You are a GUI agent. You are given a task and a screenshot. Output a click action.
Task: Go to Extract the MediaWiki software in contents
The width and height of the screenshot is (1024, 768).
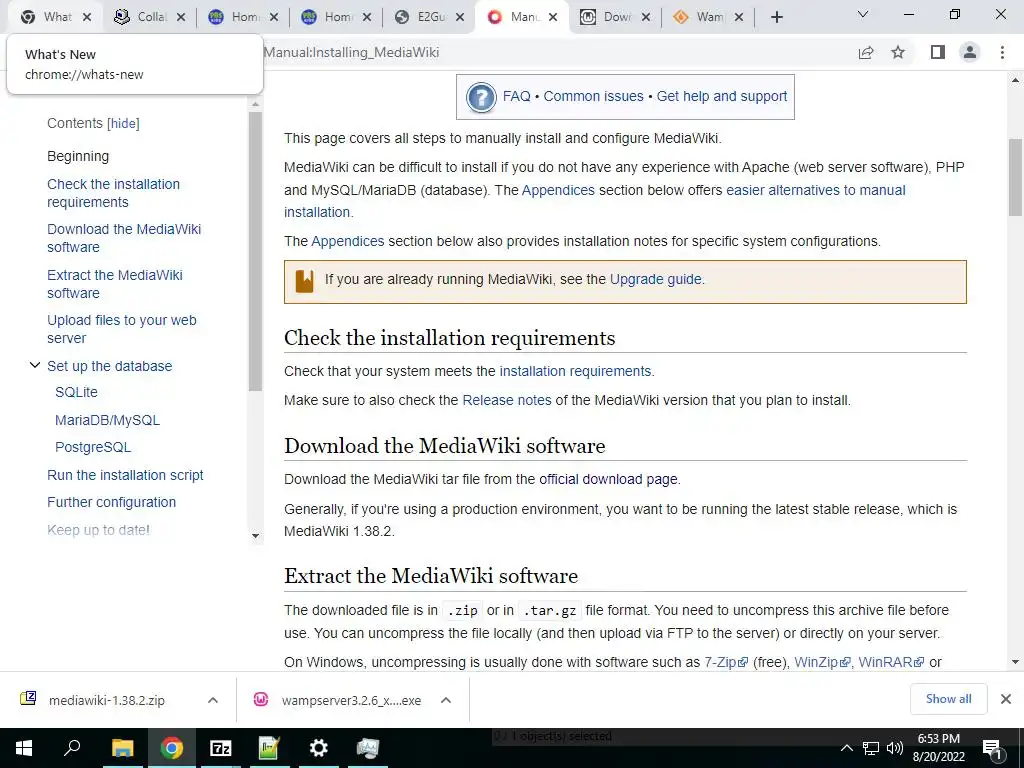[x=115, y=284]
